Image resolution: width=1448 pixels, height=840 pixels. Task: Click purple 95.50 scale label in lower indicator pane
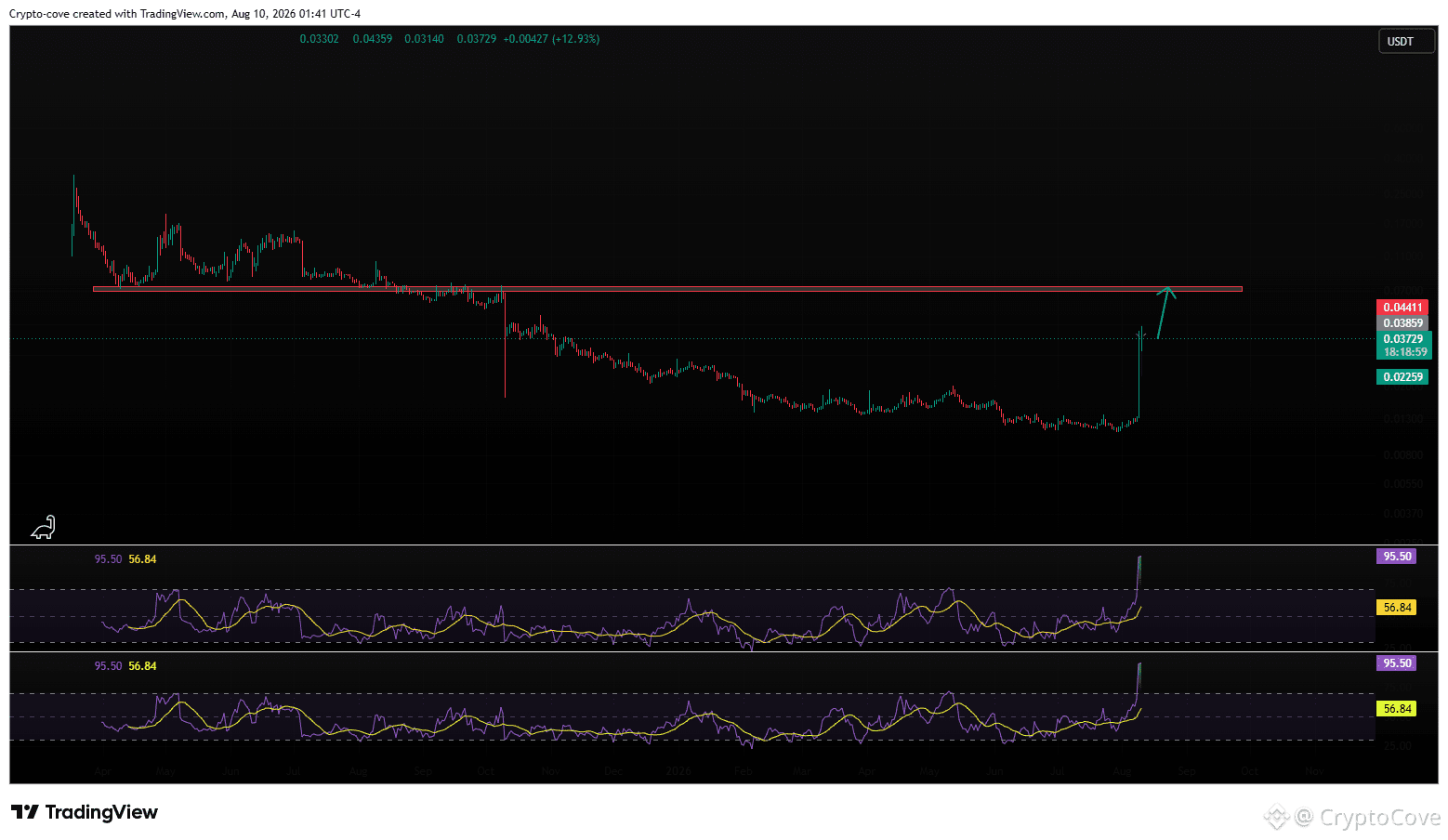pyautogui.click(x=1397, y=663)
